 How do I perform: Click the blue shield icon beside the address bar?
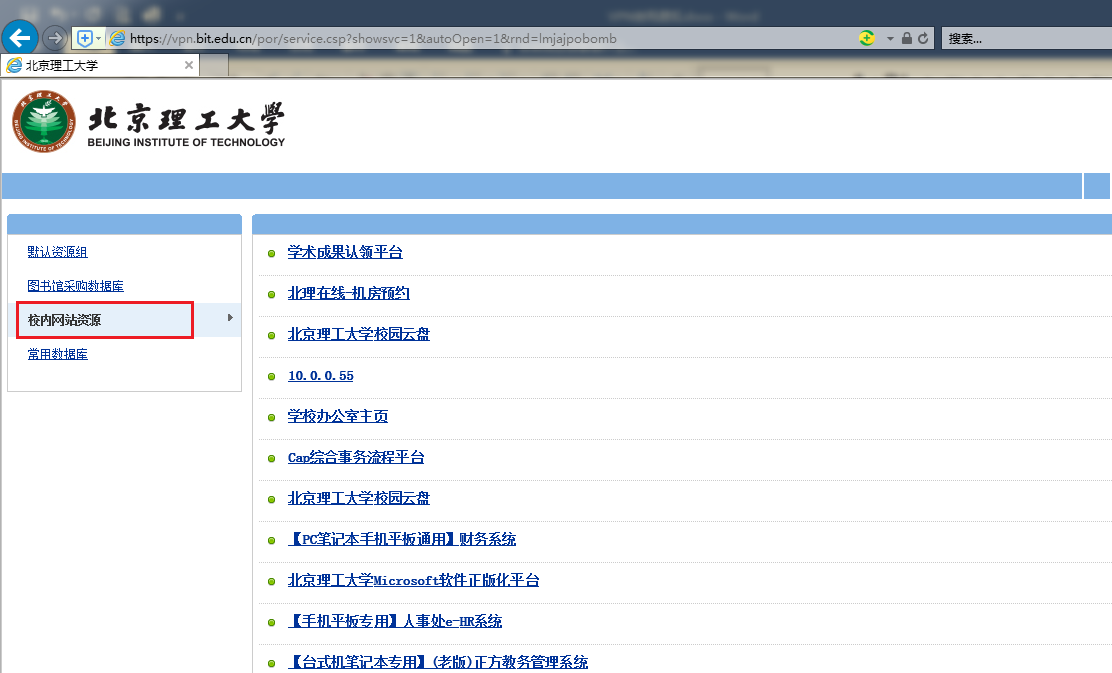coord(84,38)
